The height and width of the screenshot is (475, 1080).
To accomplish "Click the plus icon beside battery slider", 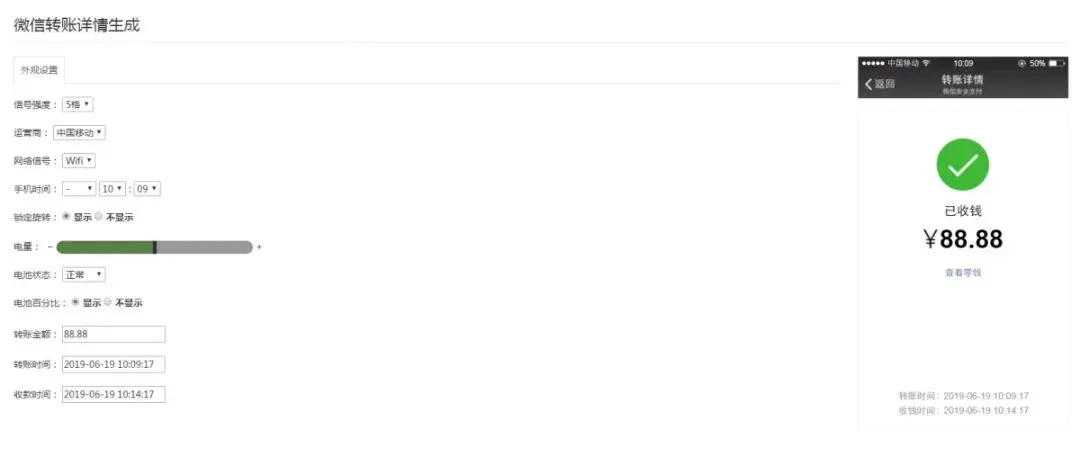I will 259,246.
